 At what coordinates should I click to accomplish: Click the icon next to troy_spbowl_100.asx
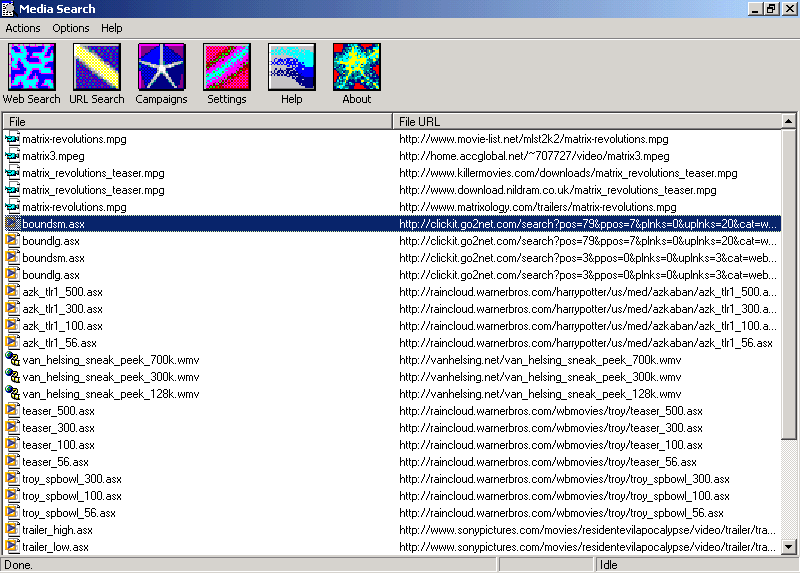pos(12,496)
